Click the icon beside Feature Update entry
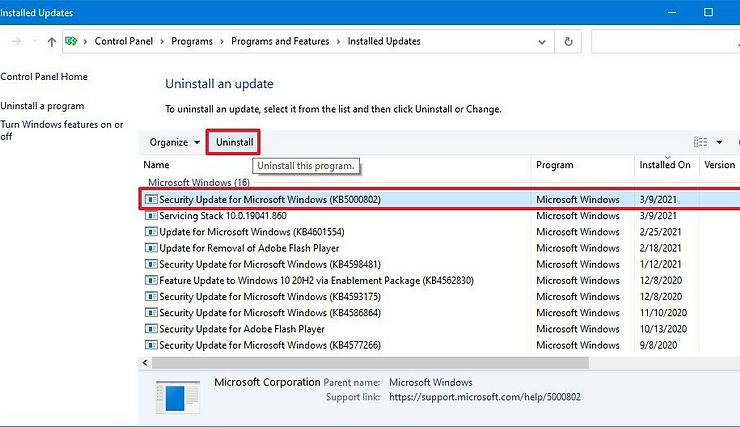This screenshot has height=427, width=740. click(x=151, y=280)
